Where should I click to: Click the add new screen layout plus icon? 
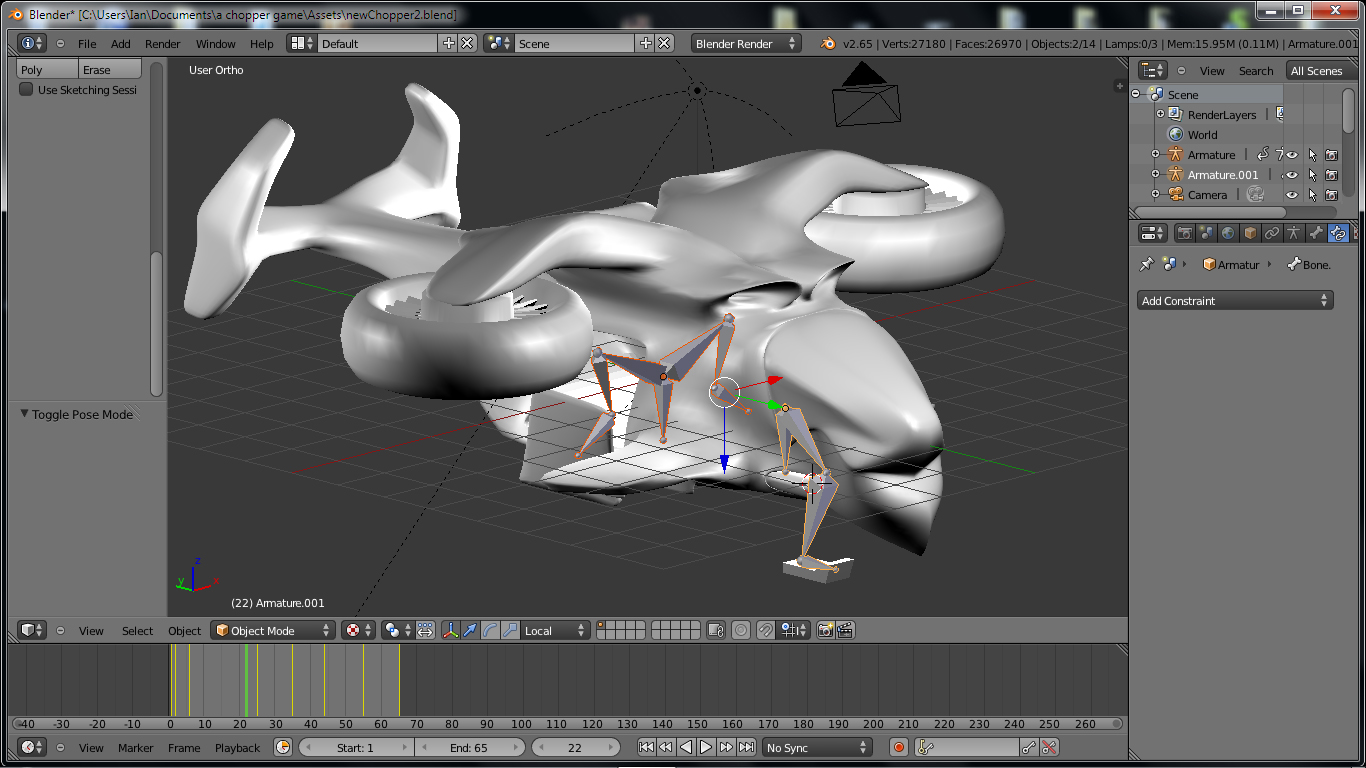pos(449,43)
